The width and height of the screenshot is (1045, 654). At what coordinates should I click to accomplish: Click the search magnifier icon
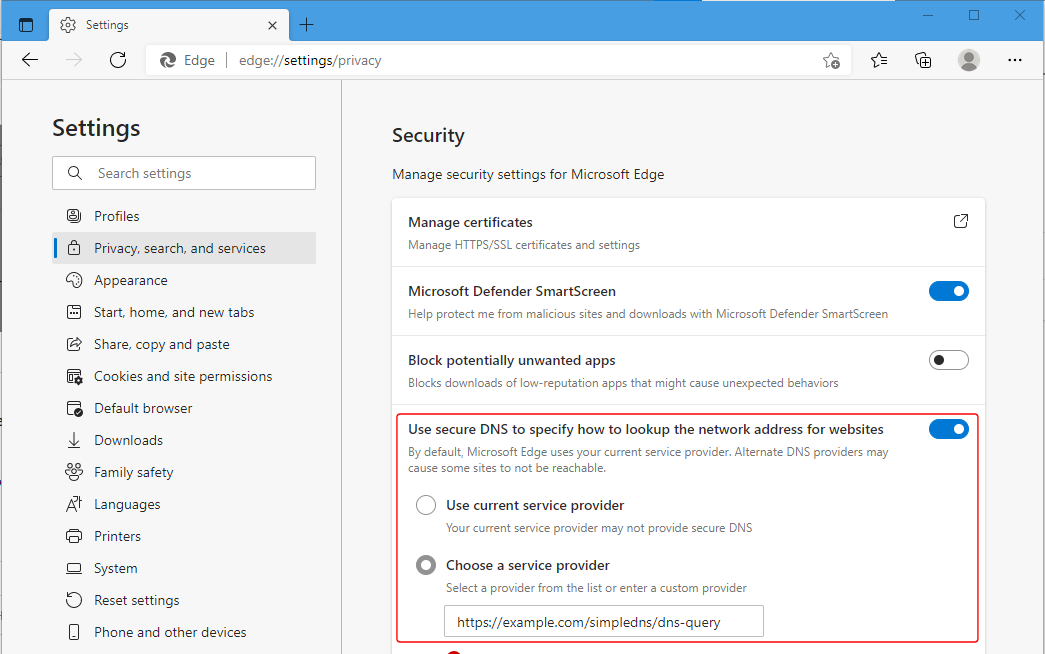point(75,173)
